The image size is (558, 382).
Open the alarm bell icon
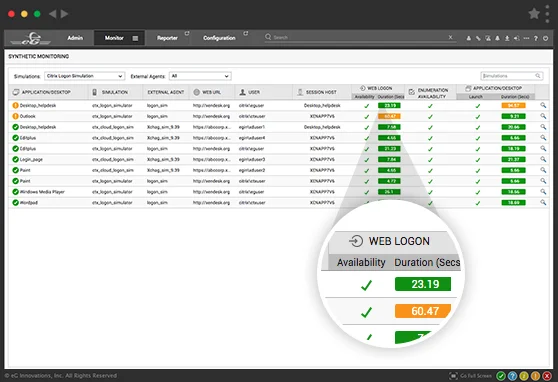pyautogui.click(x=498, y=38)
